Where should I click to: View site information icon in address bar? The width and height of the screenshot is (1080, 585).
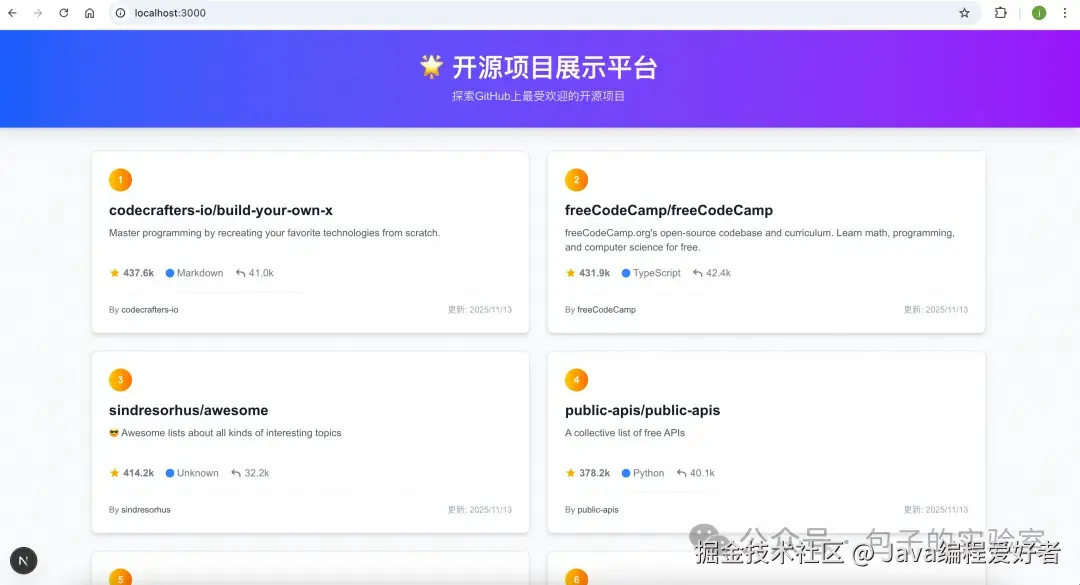click(121, 13)
